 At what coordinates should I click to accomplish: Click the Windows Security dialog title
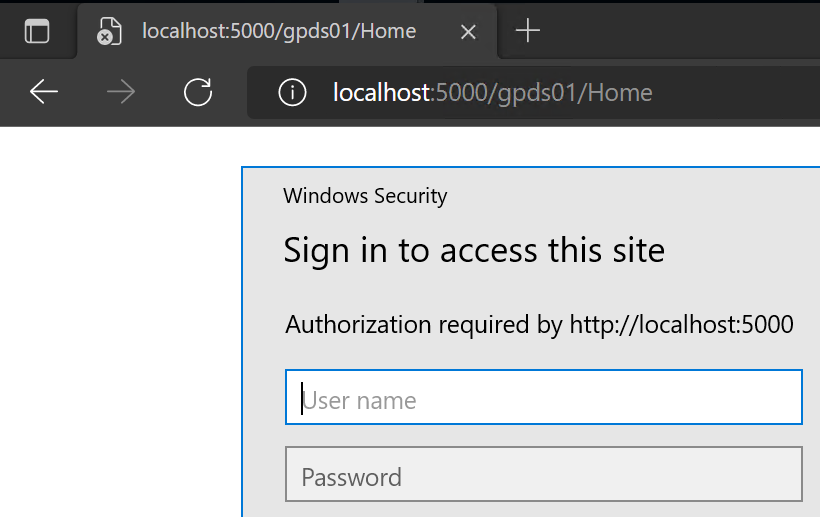coord(365,196)
